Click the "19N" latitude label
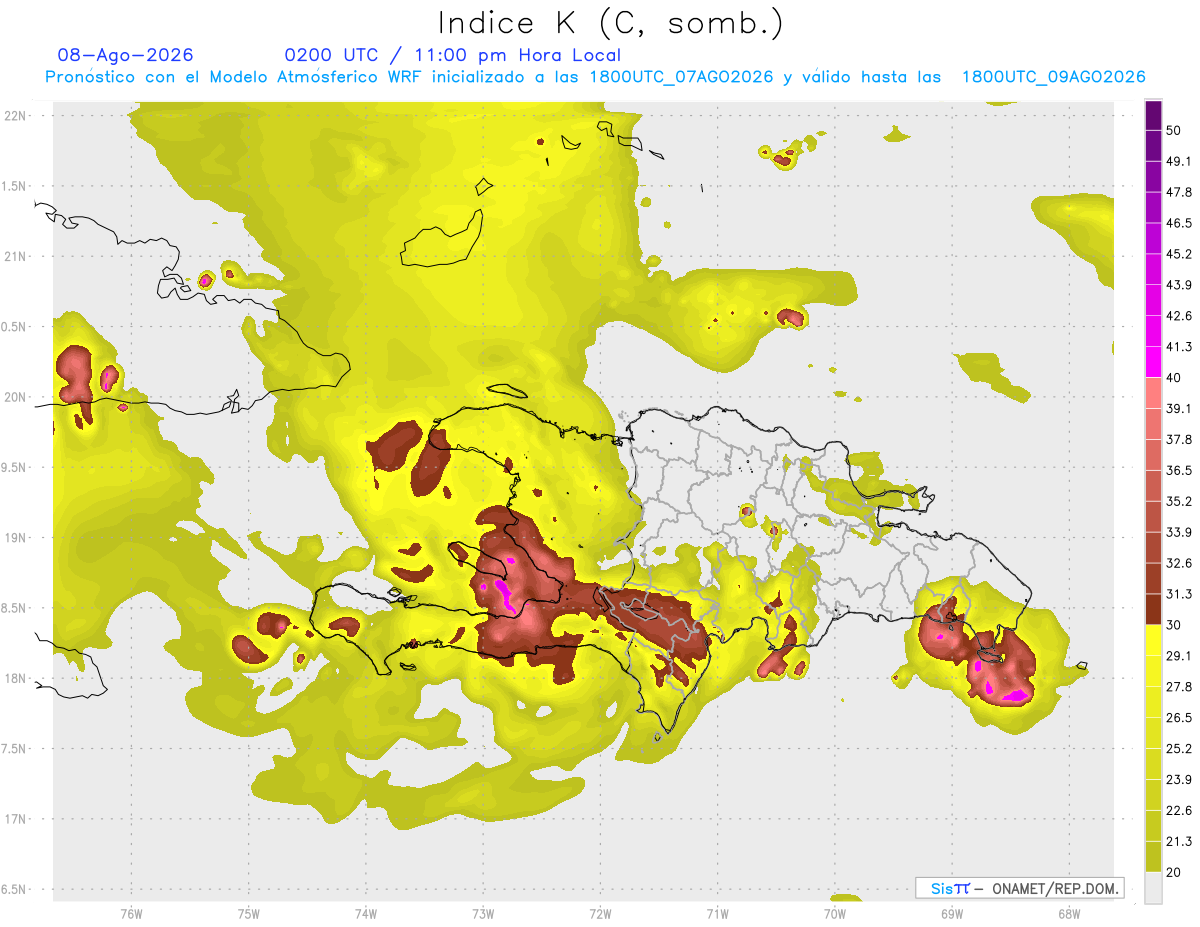1200x927 pixels. (x=15, y=537)
